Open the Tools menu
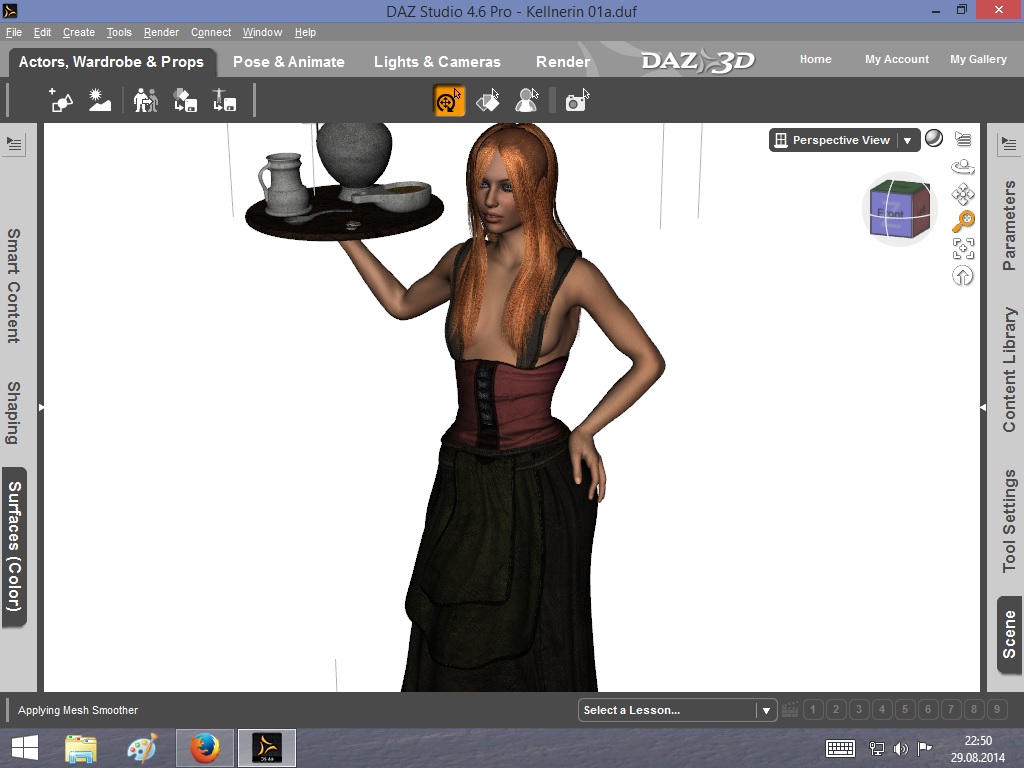1024x768 pixels. tap(119, 32)
